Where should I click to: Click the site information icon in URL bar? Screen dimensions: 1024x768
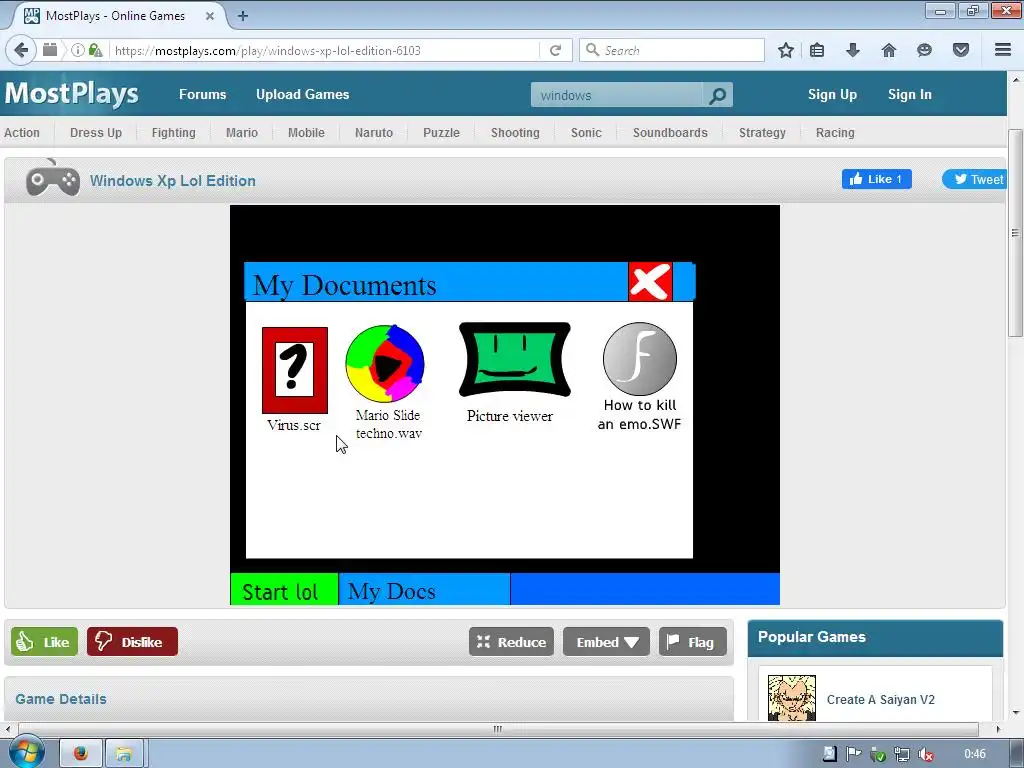(78, 50)
